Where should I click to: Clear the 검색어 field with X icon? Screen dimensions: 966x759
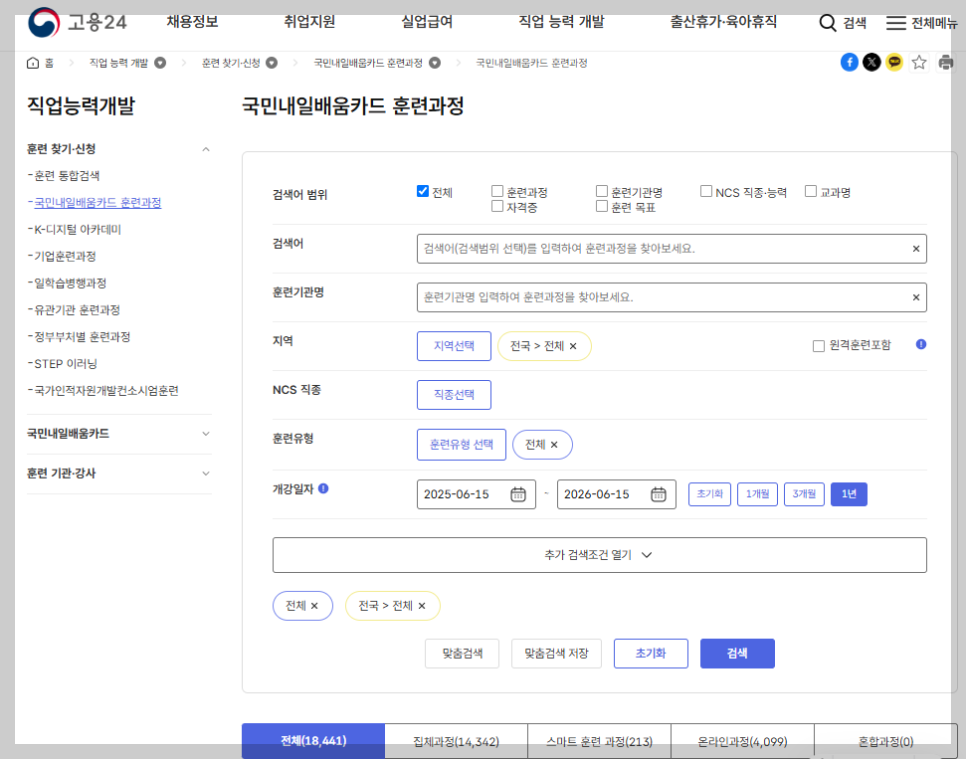(916, 249)
